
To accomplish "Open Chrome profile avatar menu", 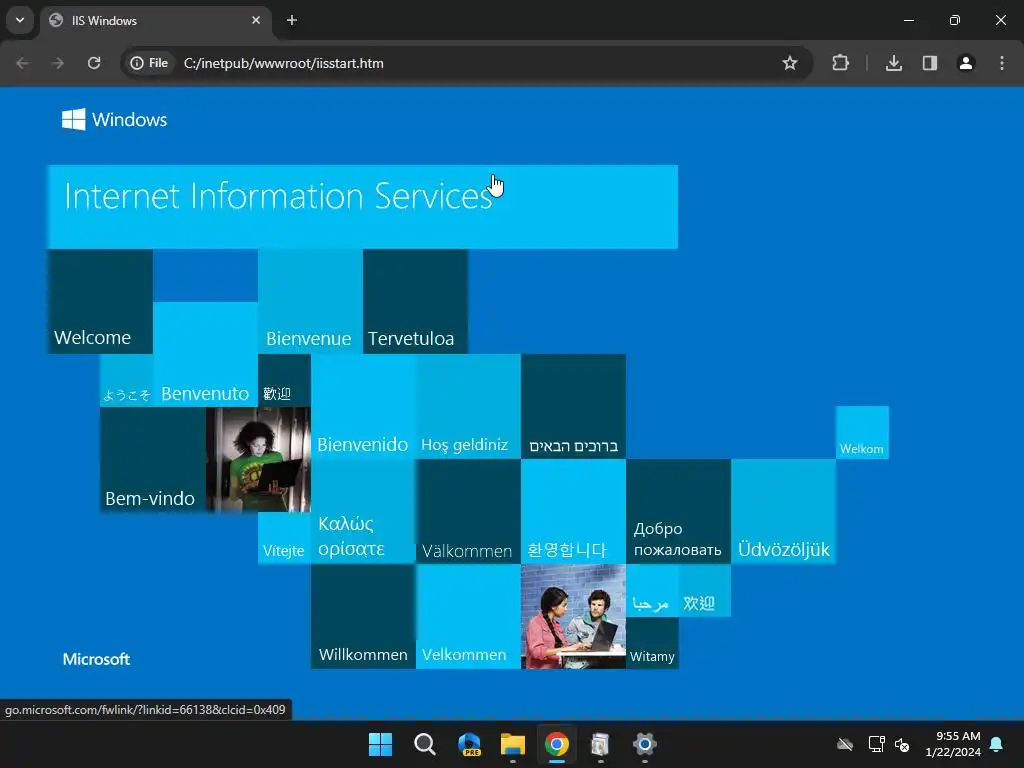I will (966, 63).
